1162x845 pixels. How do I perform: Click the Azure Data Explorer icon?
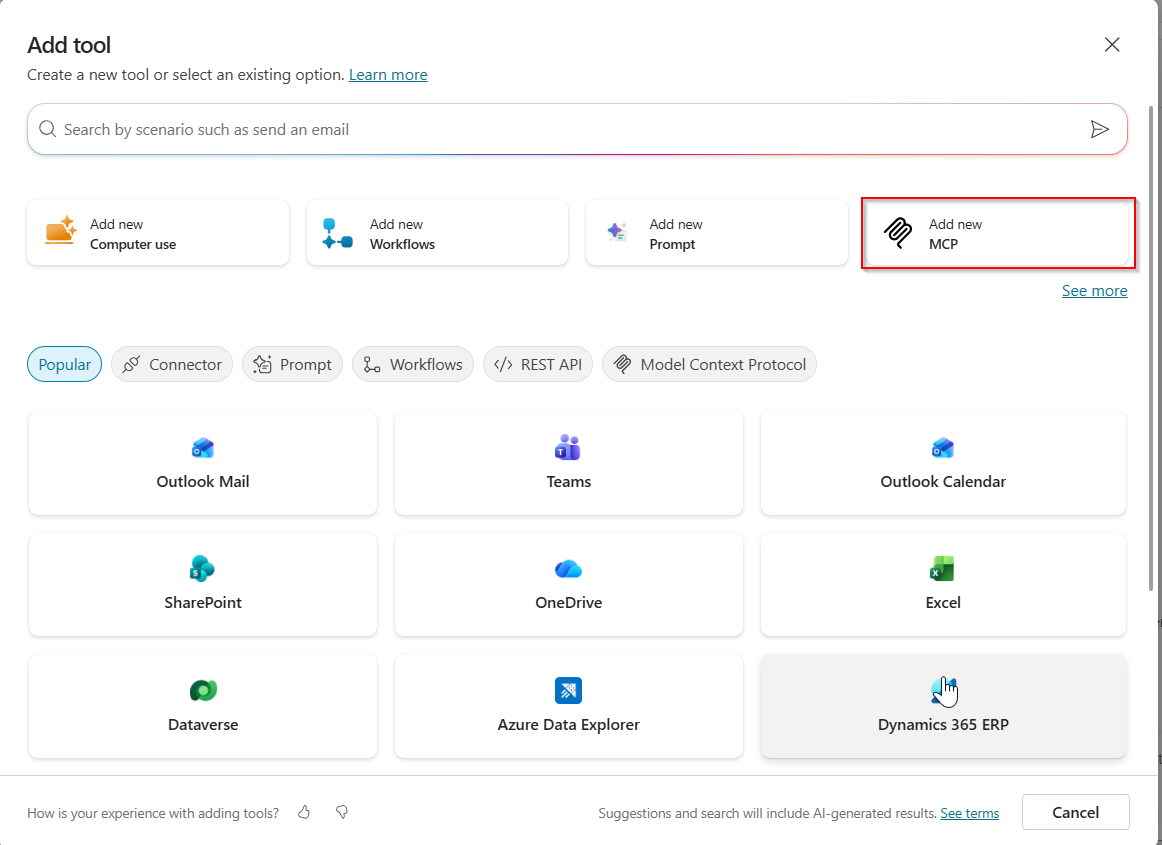click(x=568, y=690)
